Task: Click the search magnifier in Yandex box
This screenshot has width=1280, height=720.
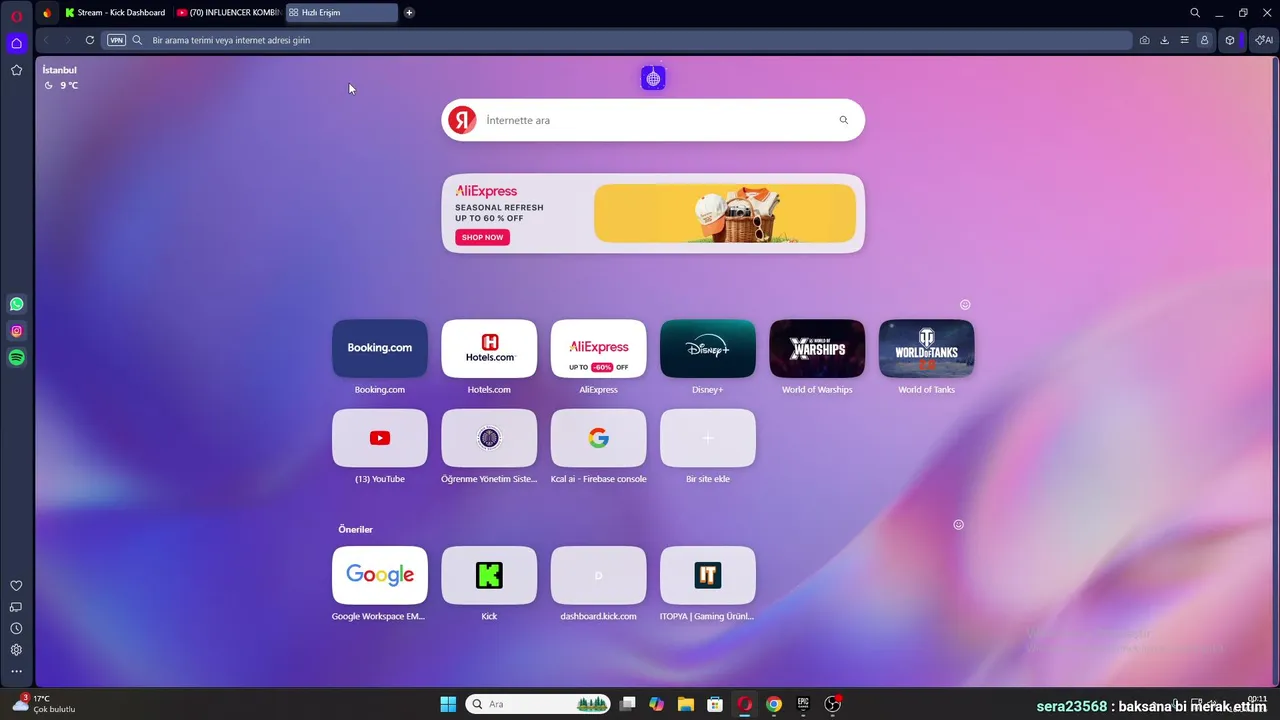Action: 844,120
